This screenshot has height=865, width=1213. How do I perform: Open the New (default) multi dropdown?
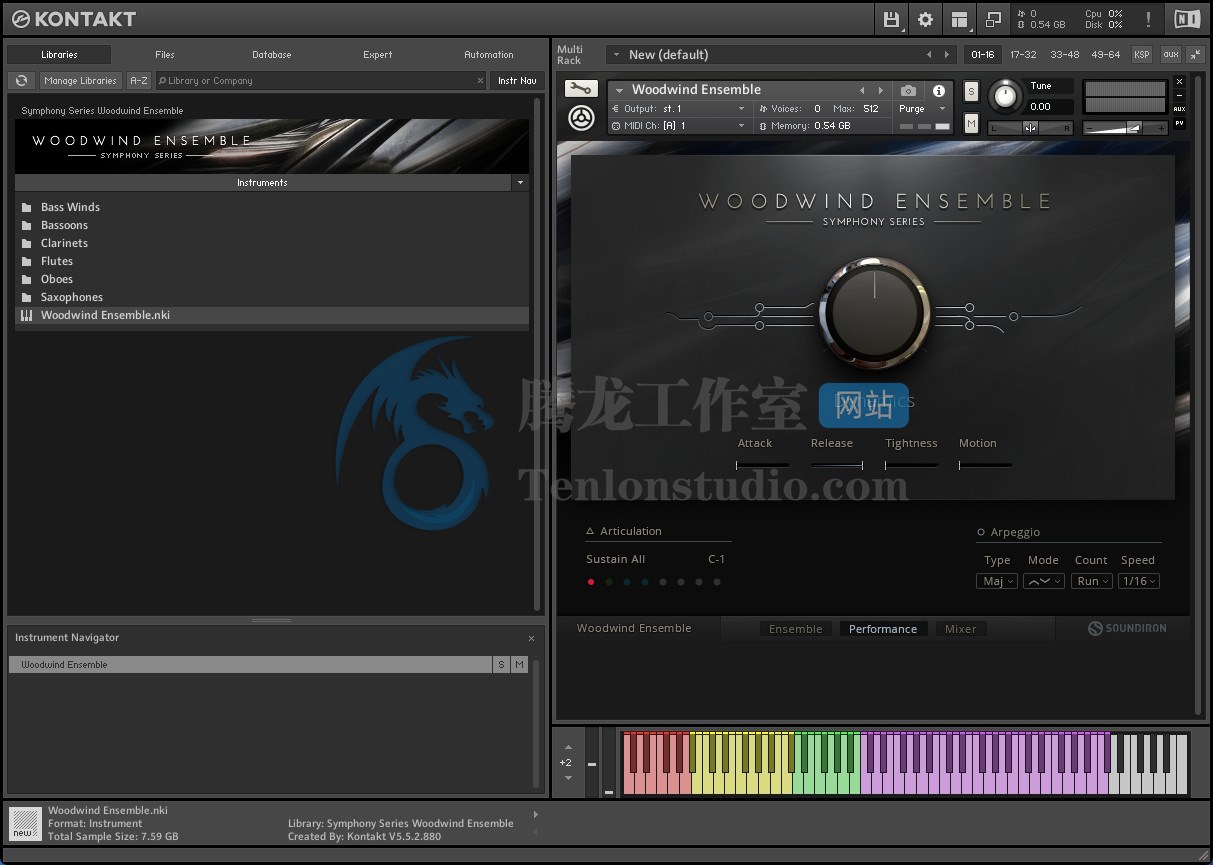(617, 55)
